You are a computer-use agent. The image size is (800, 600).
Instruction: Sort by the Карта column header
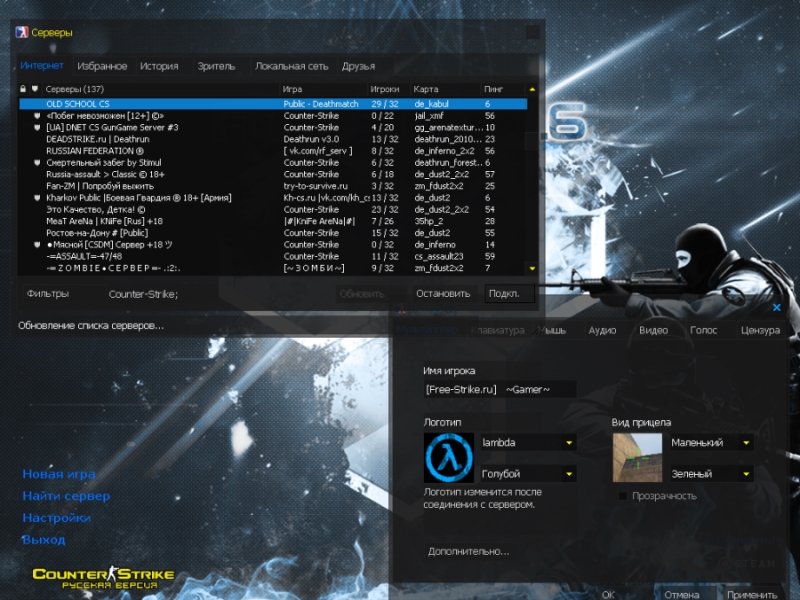(x=445, y=89)
